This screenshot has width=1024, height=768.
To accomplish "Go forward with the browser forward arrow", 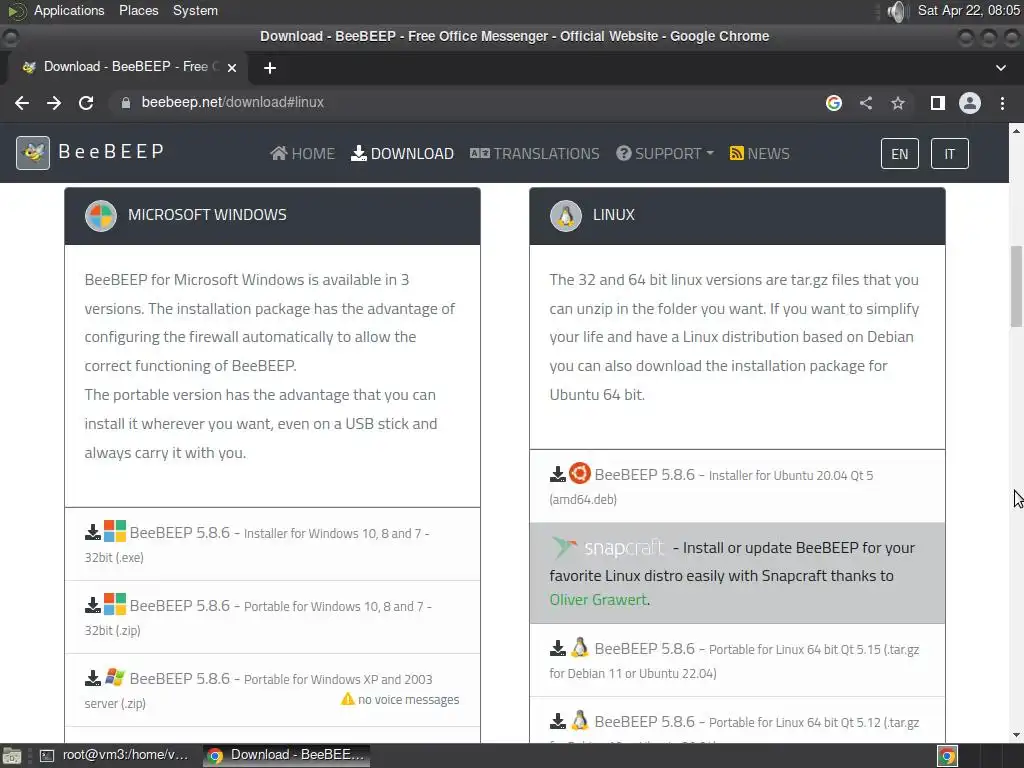I will [54, 103].
